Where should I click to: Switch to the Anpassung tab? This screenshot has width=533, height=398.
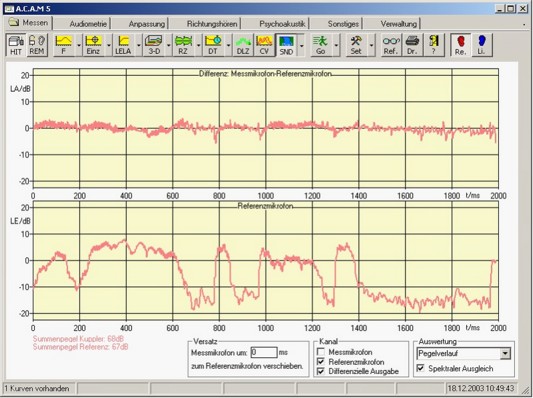(147, 24)
